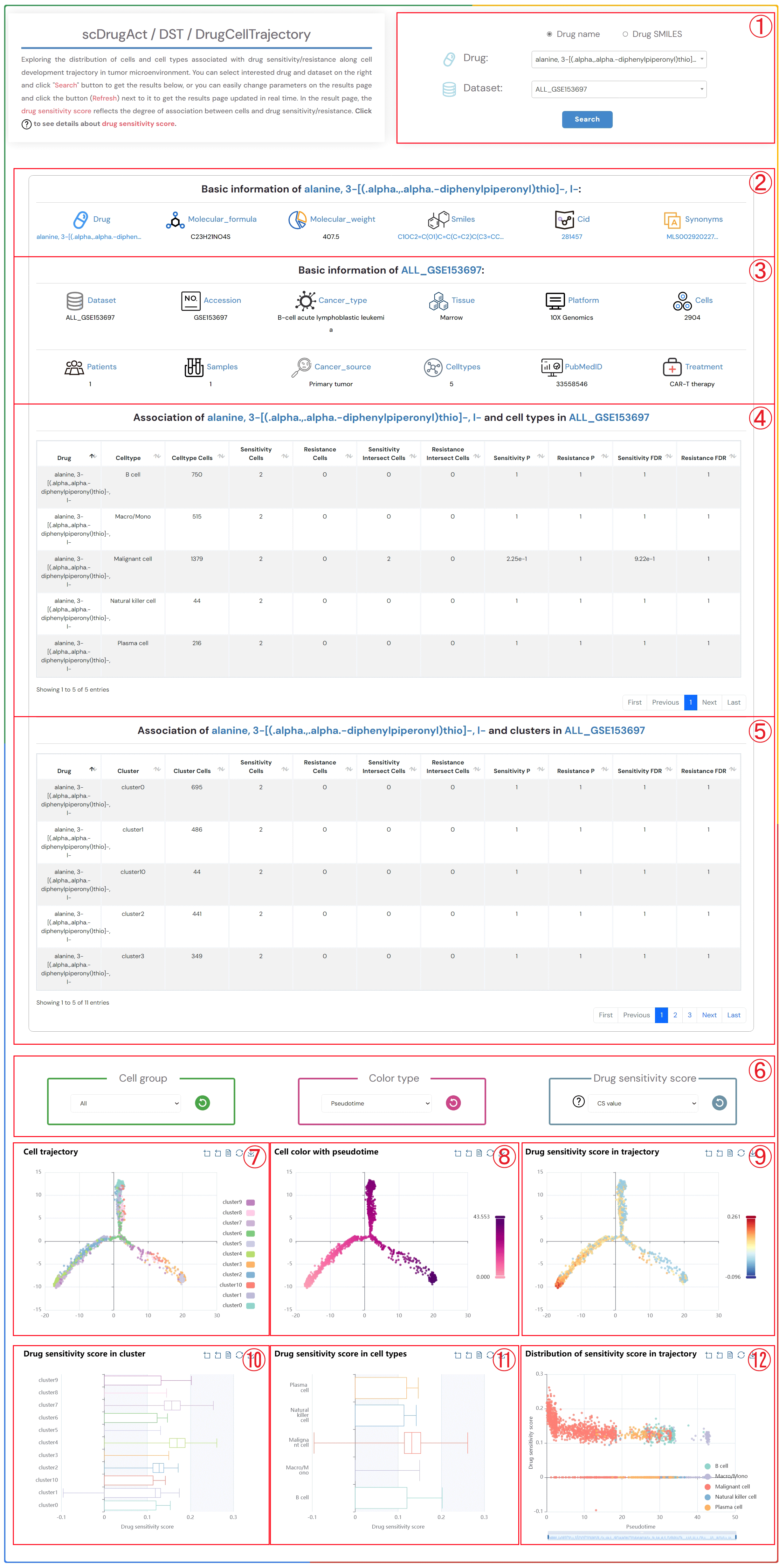779x1568 pixels.
Task: Click the pink Color type refresh icon
Action: [453, 1102]
